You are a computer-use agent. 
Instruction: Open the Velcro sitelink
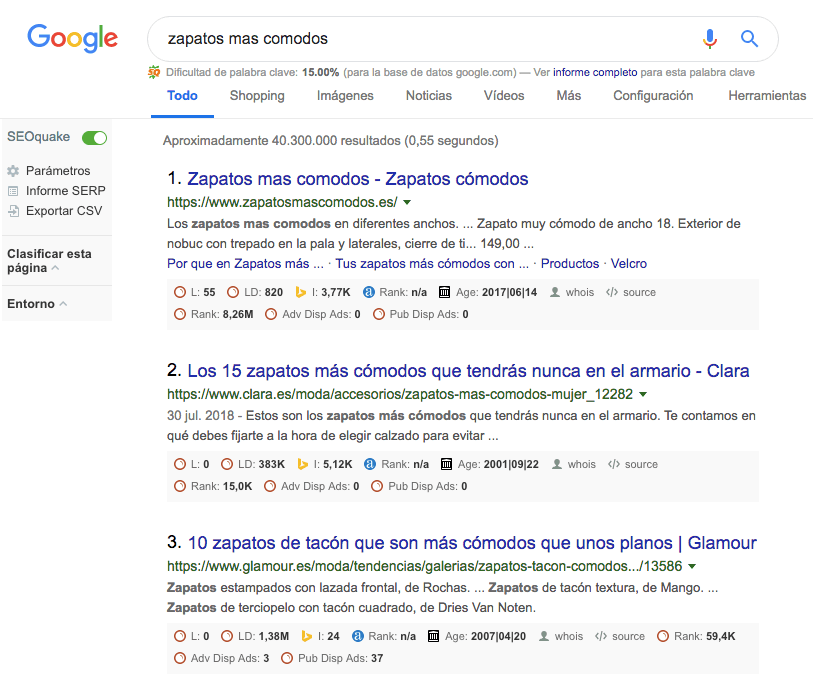(x=629, y=263)
